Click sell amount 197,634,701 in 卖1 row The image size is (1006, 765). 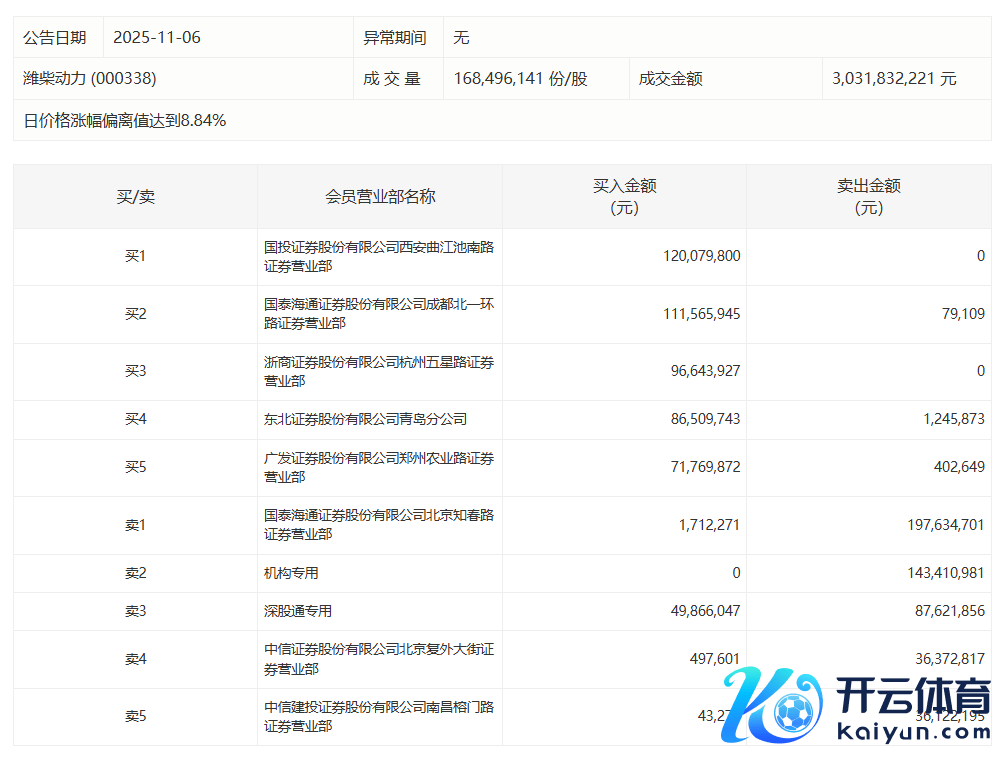tap(935, 525)
